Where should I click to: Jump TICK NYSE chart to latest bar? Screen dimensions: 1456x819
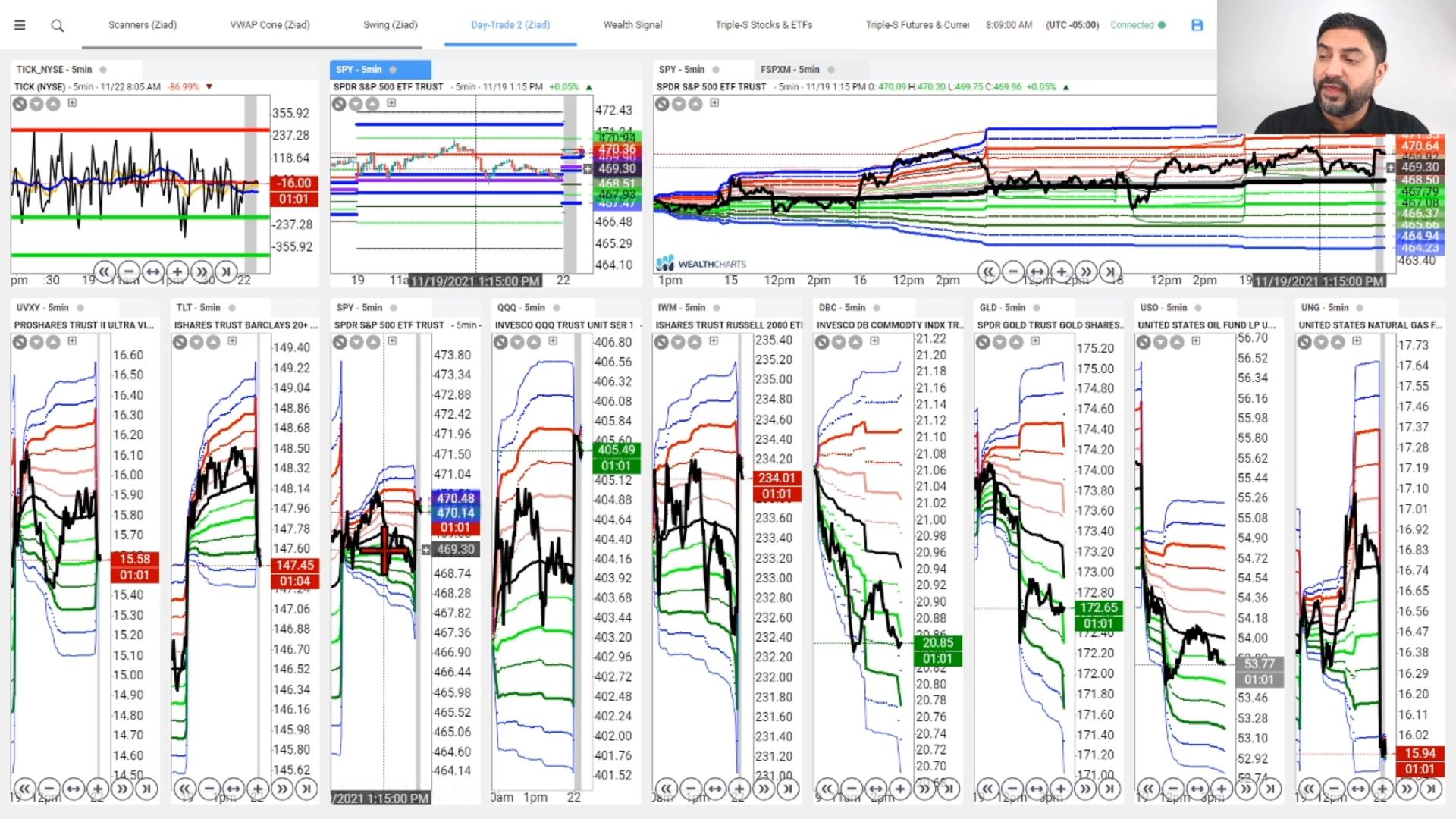pyautogui.click(x=226, y=271)
